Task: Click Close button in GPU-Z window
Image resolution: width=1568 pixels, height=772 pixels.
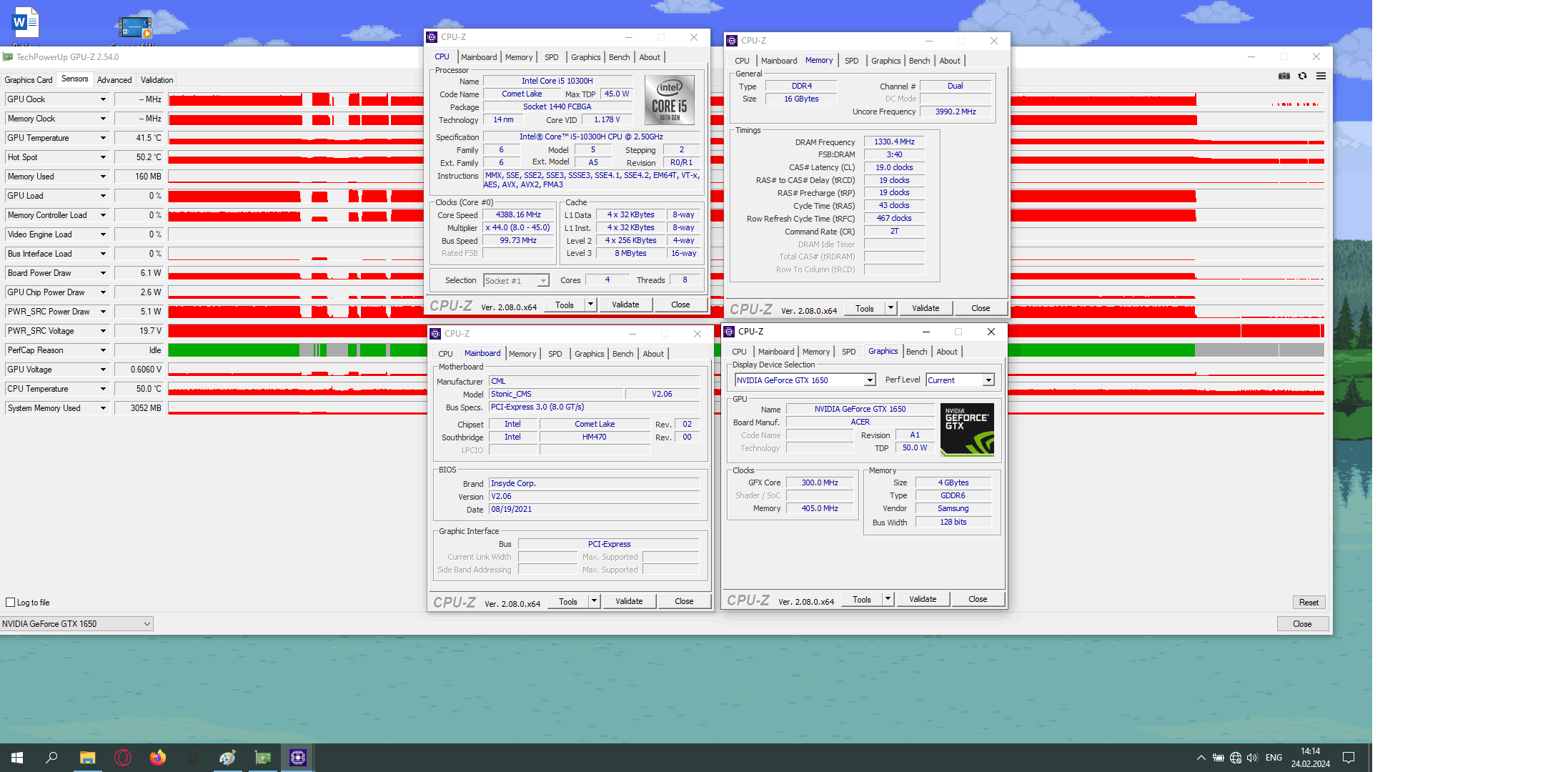Action: 1302,624
